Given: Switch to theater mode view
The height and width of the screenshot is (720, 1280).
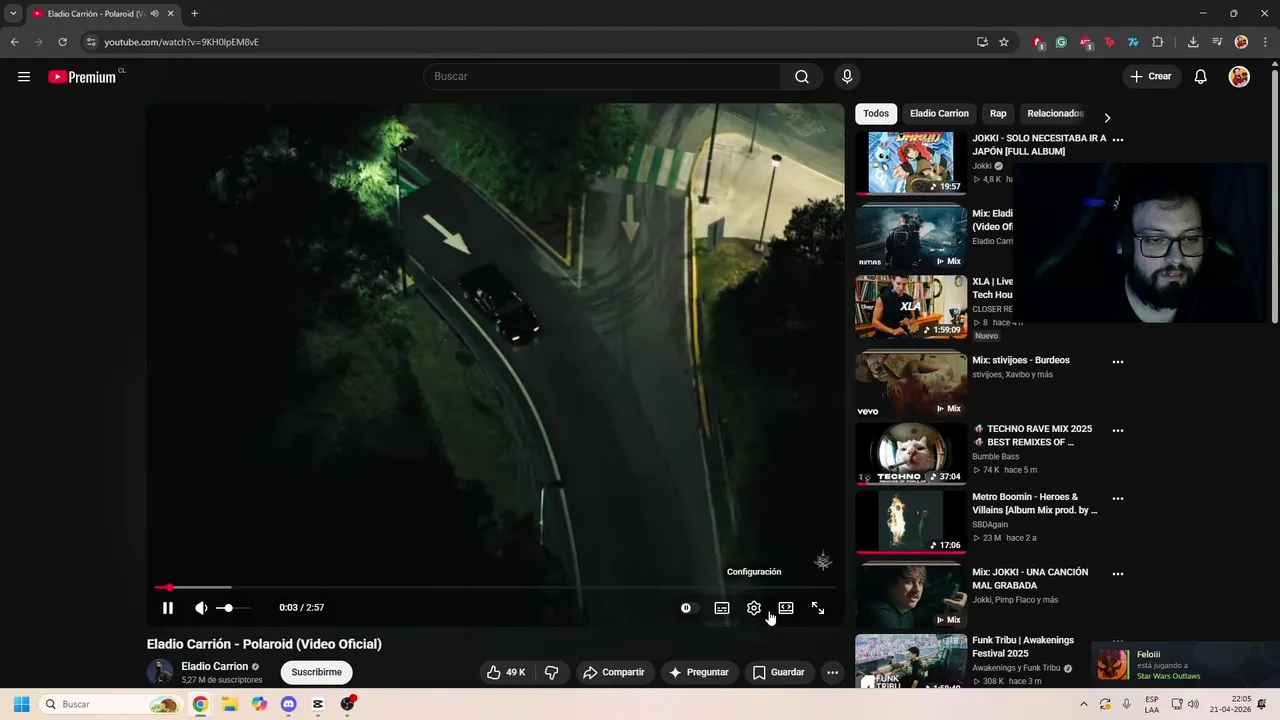Looking at the screenshot, I should [786, 608].
